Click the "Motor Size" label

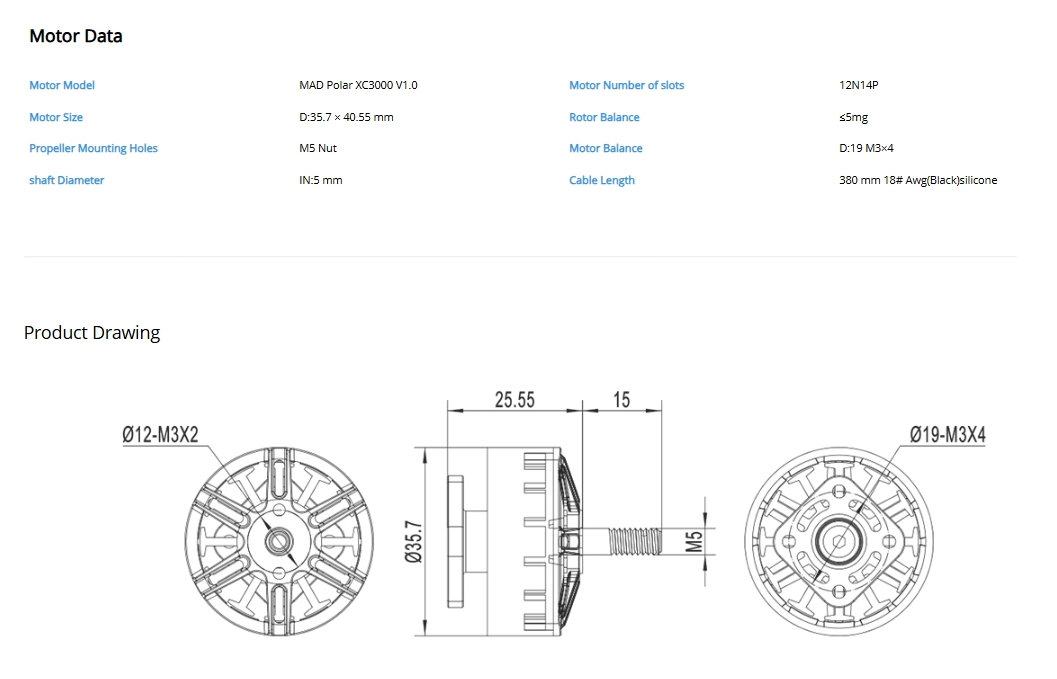coord(56,117)
